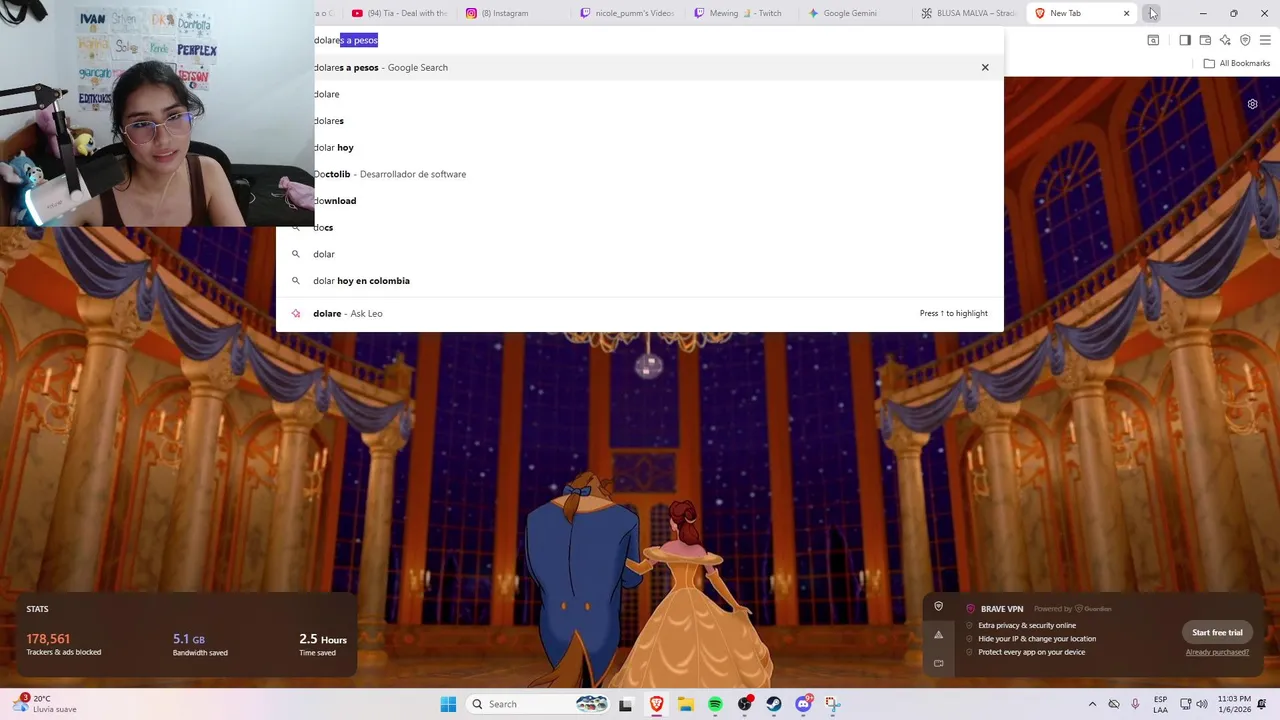Open Leo AI sparkle icon in toolbar

point(1225,40)
